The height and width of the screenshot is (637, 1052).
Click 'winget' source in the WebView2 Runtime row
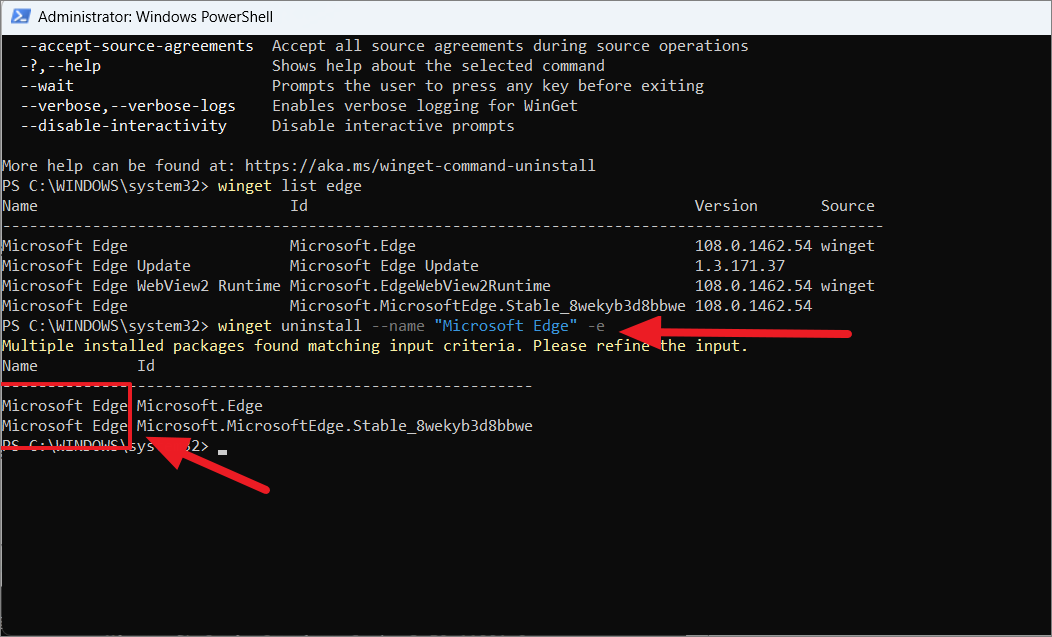coord(847,286)
